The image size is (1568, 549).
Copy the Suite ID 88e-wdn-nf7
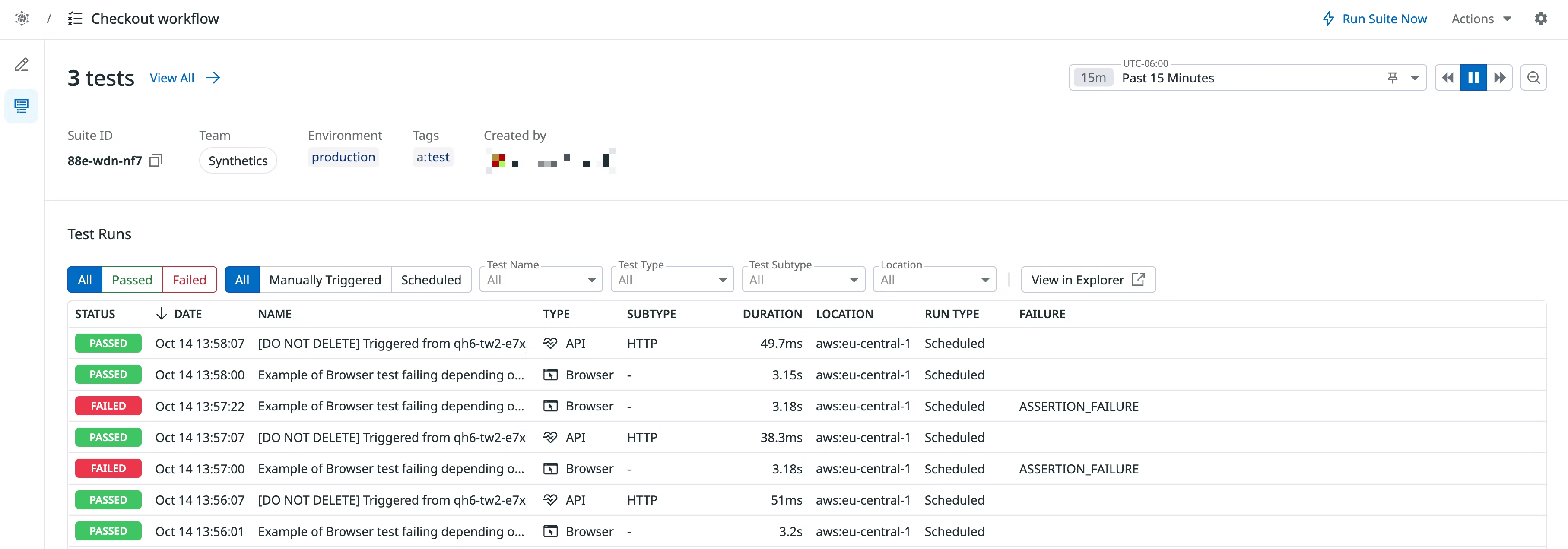click(x=156, y=160)
